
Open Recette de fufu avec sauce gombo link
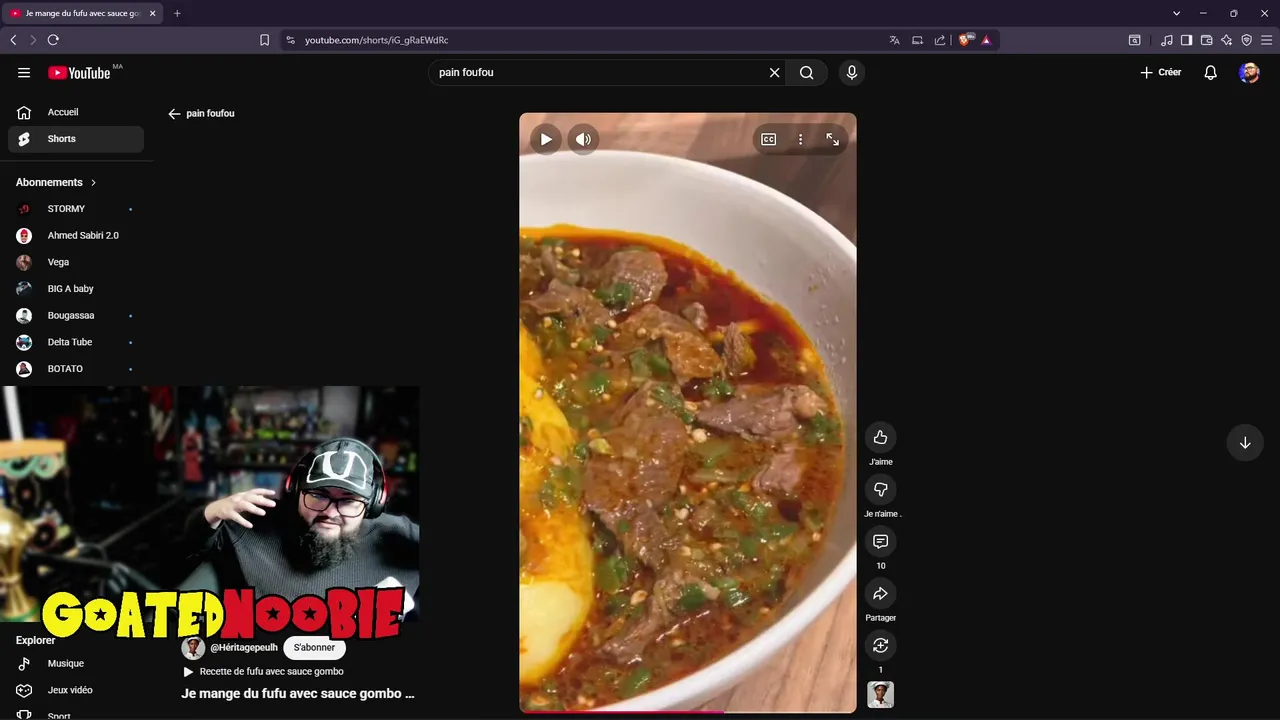point(271,672)
